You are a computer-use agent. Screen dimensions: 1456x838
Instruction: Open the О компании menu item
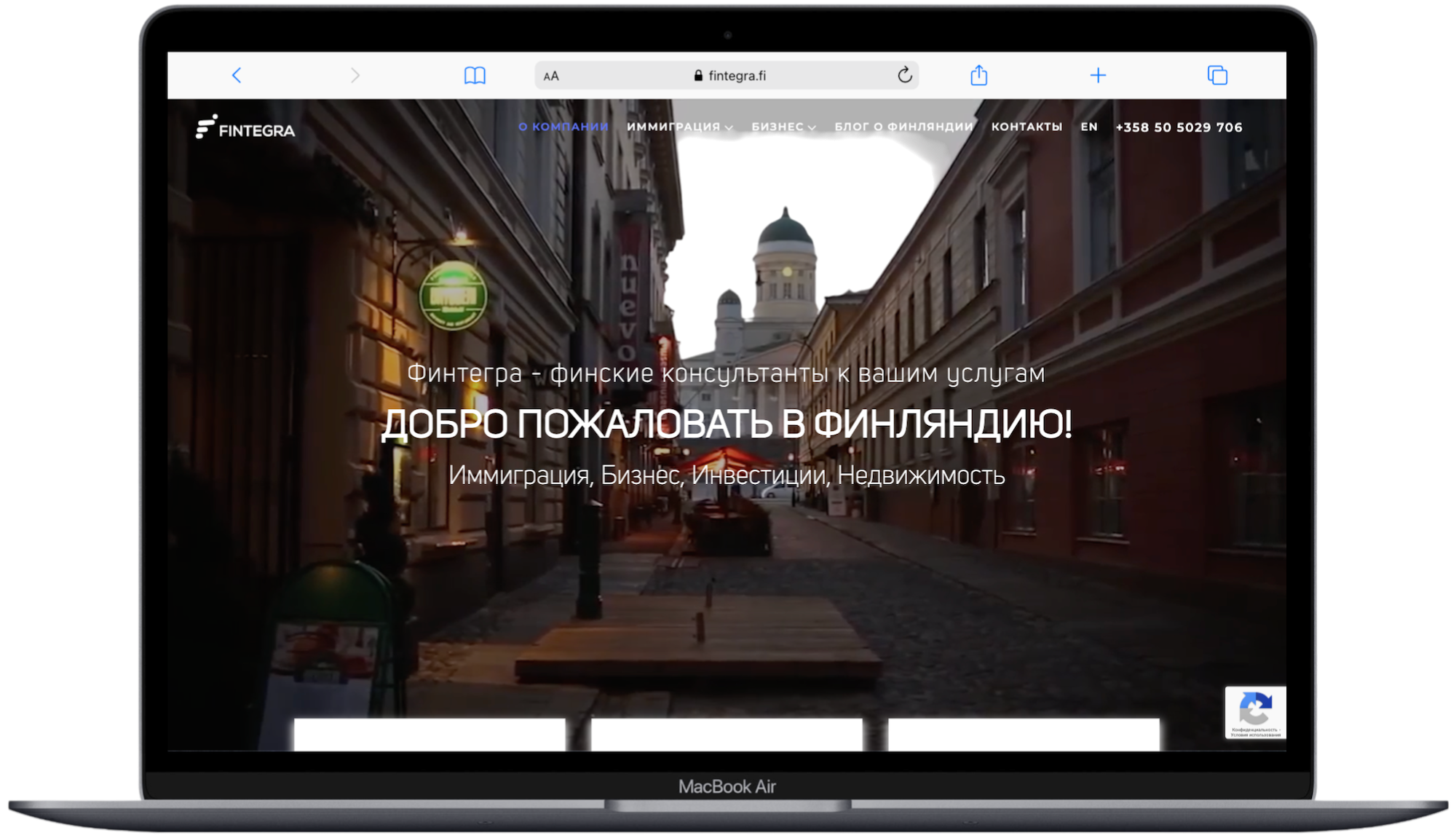coord(563,127)
